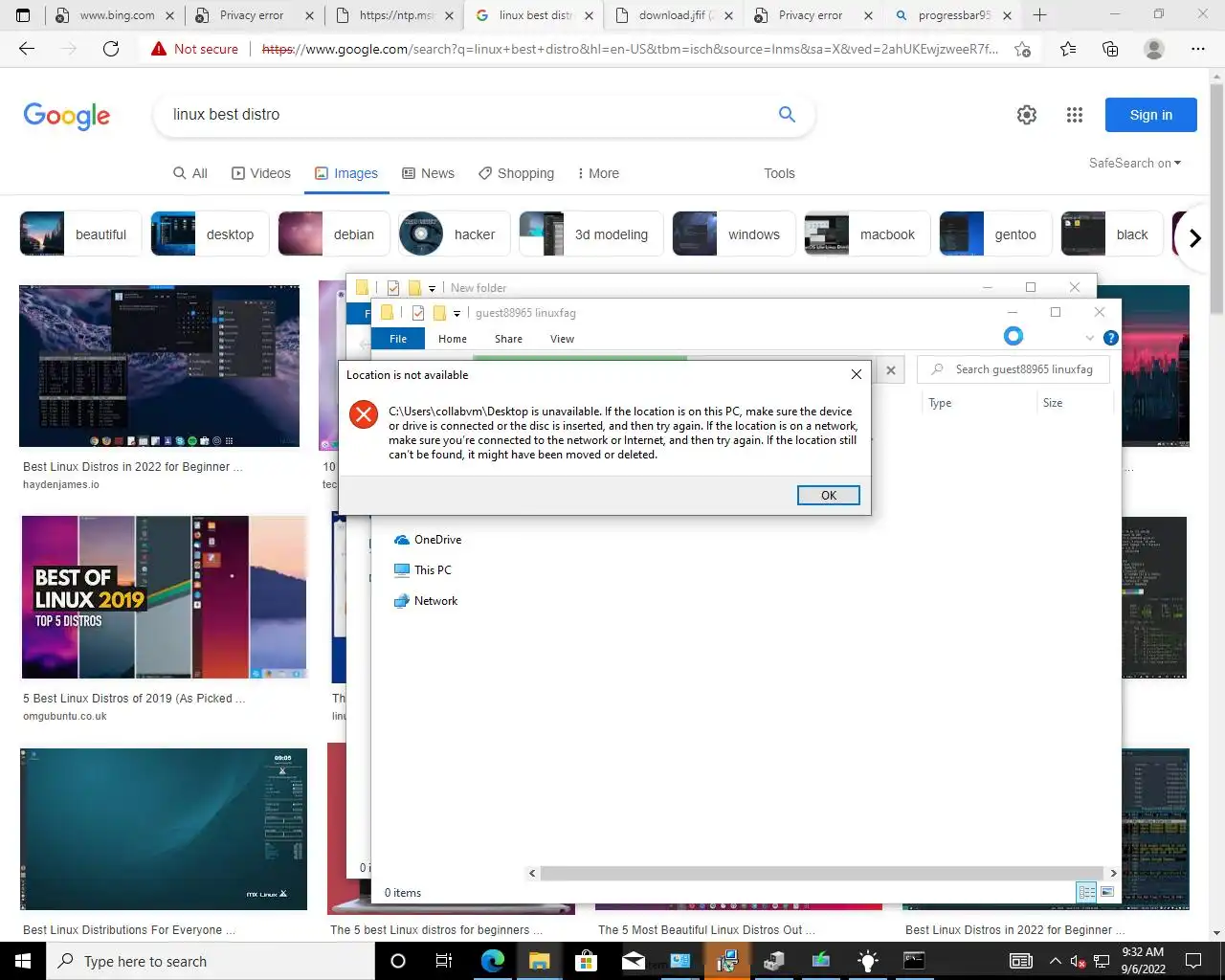This screenshot has height=980, width=1225.
Task: Switch to the www.bing.com tab
Action: (115, 15)
